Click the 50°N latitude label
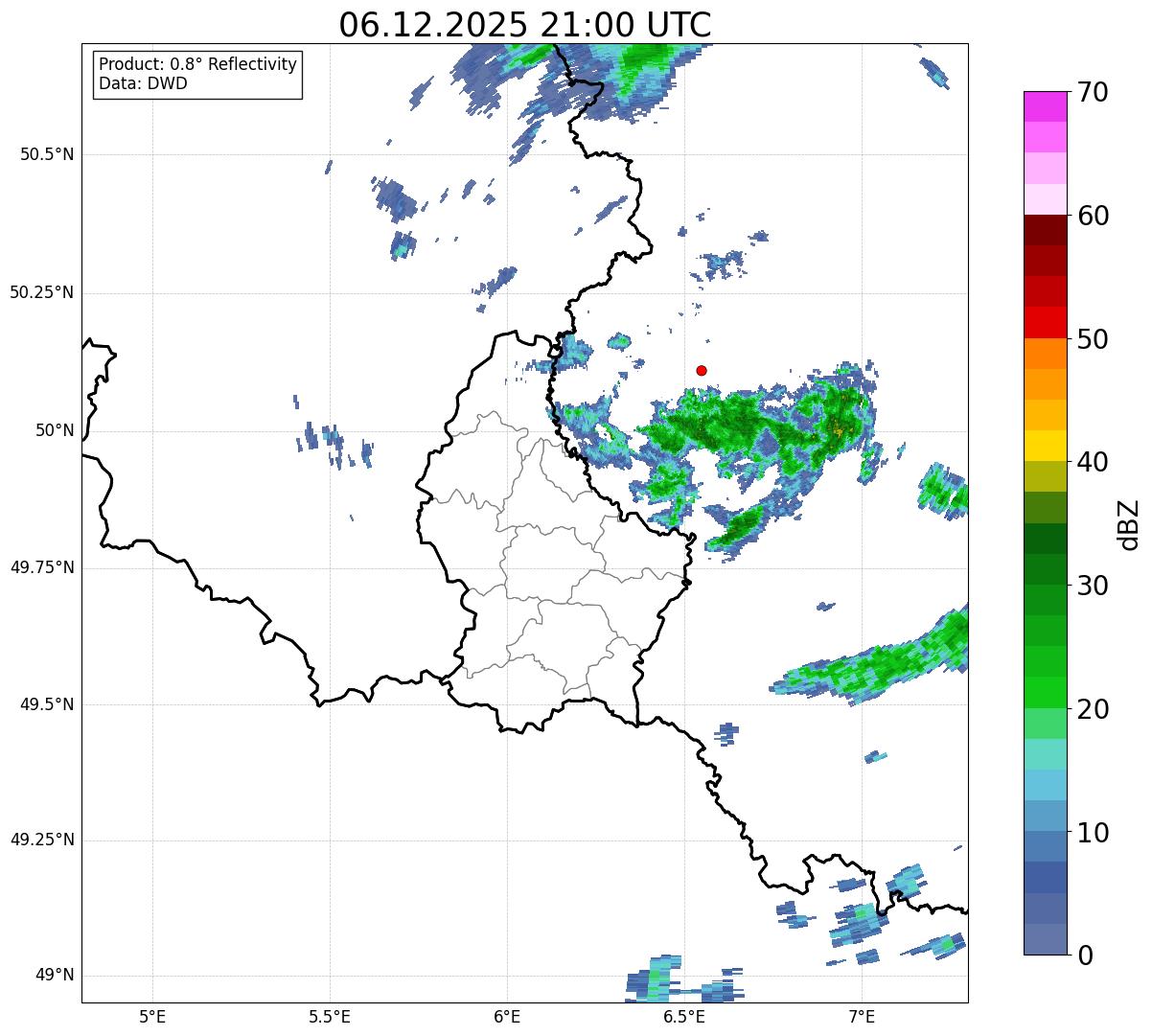1152x1036 pixels. point(55,430)
